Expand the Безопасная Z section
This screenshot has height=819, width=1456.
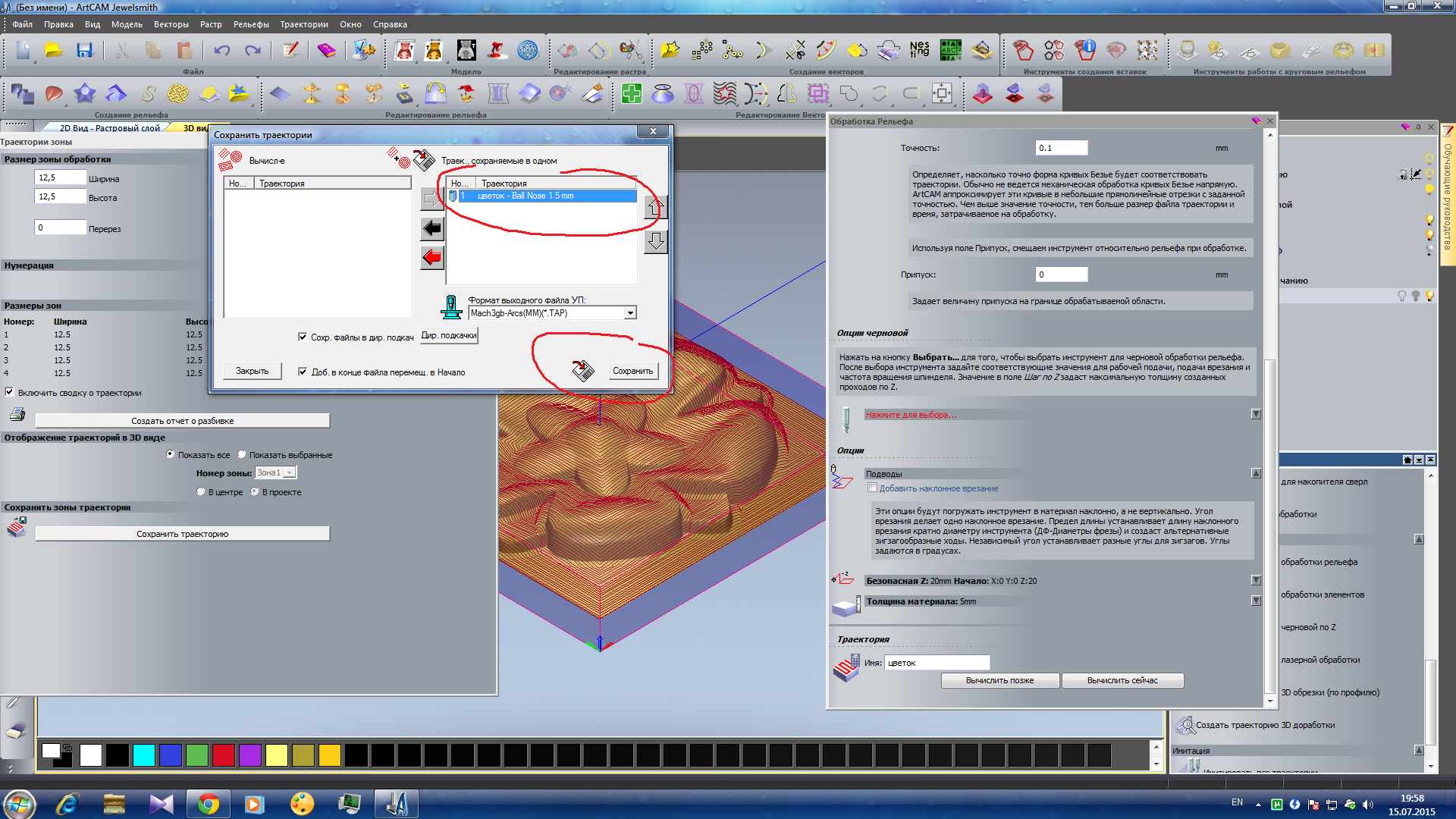coord(1256,580)
